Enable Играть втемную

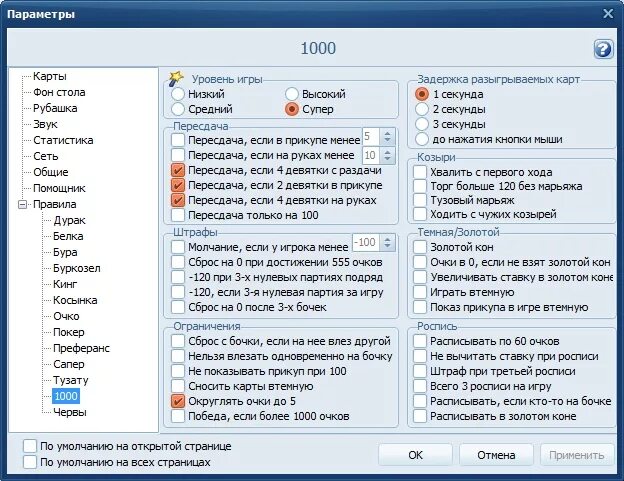coord(420,292)
